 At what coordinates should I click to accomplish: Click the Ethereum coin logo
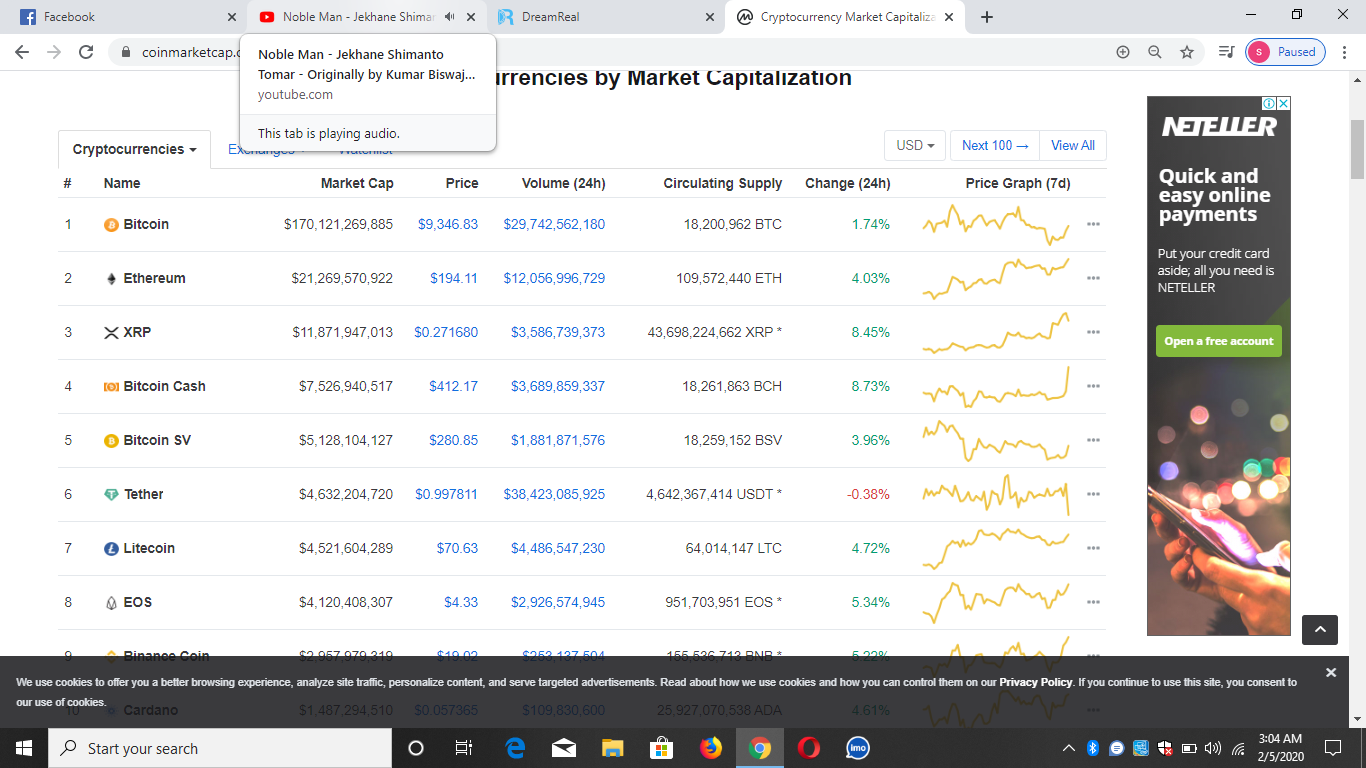pos(111,279)
